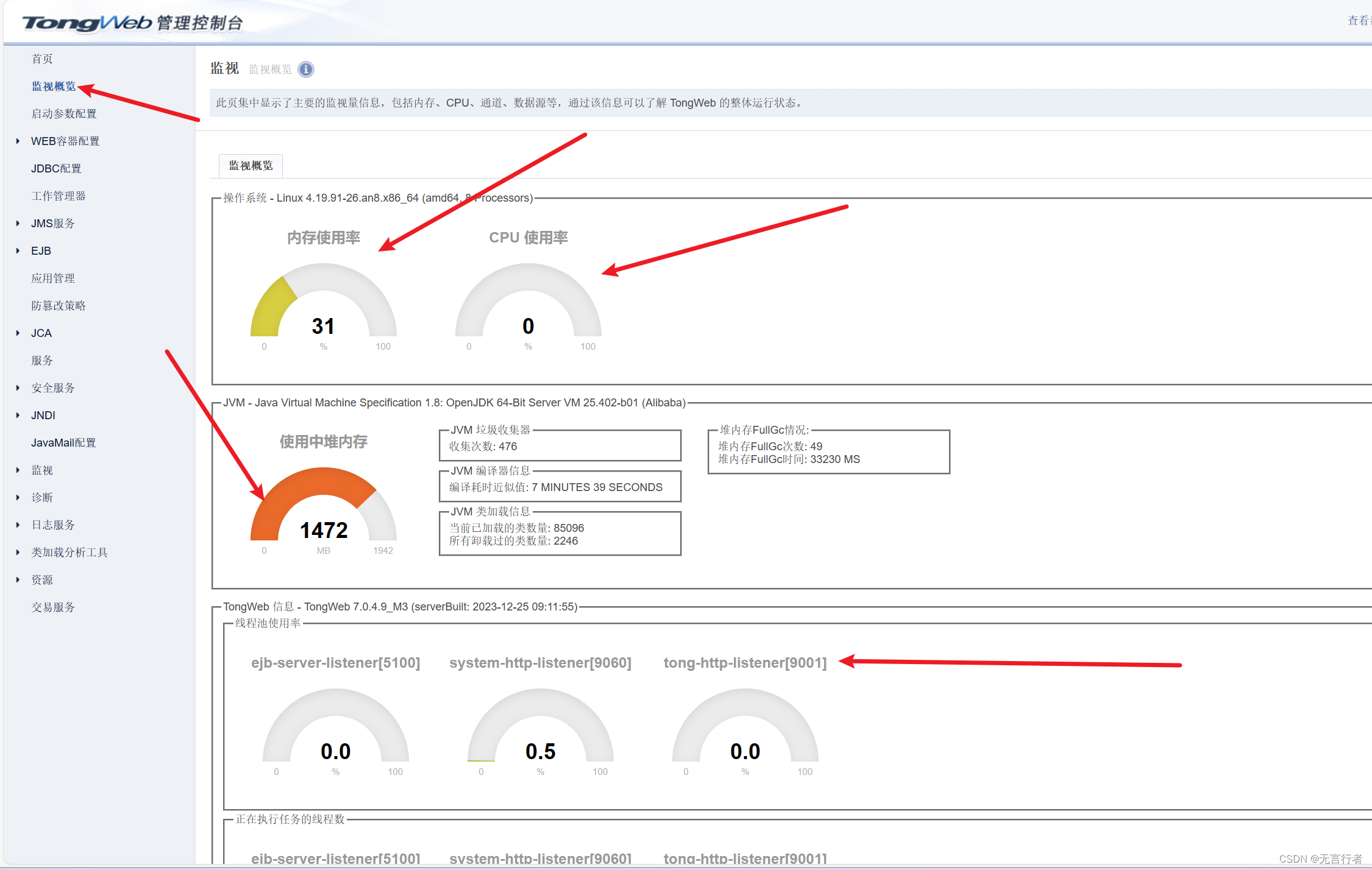Click the blue info icon beside 监视概览
This screenshot has width=1372, height=870.
point(306,69)
